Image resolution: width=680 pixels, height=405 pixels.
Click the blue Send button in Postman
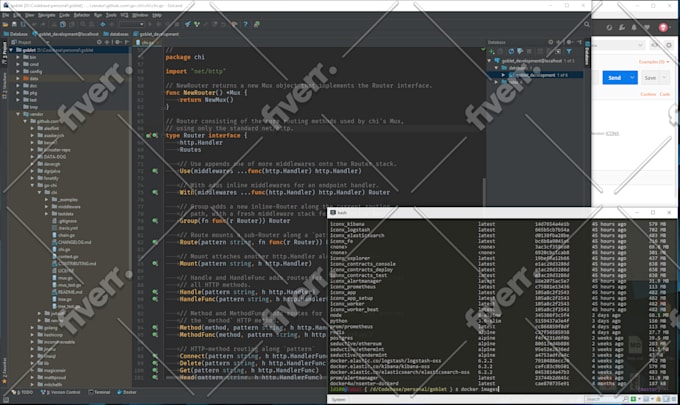pyautogui.click(x=615, y=78)
